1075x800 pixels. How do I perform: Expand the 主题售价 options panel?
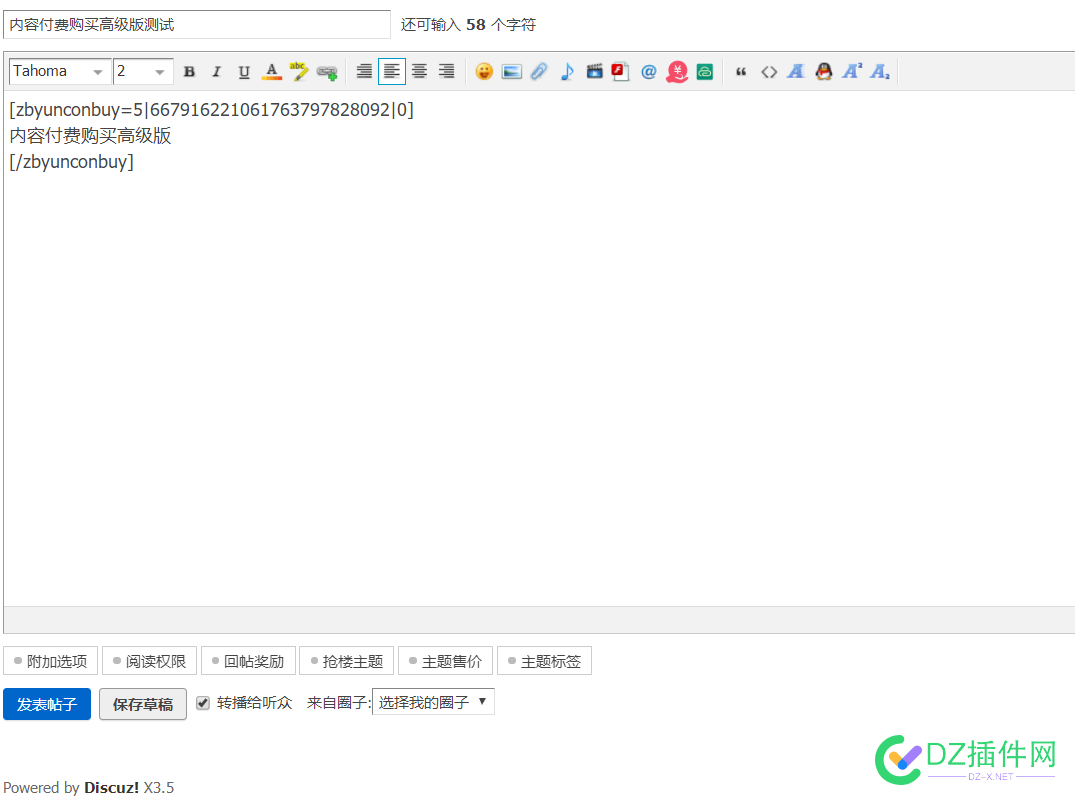tap(445, 660)
